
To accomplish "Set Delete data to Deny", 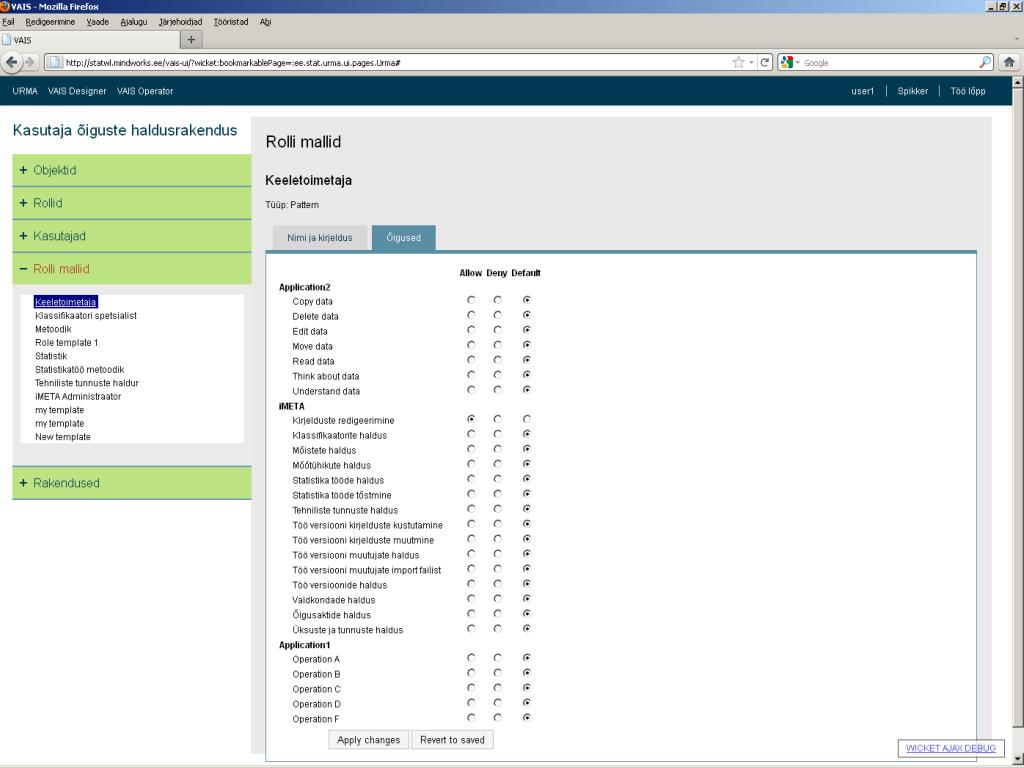I will click(498, 315).
